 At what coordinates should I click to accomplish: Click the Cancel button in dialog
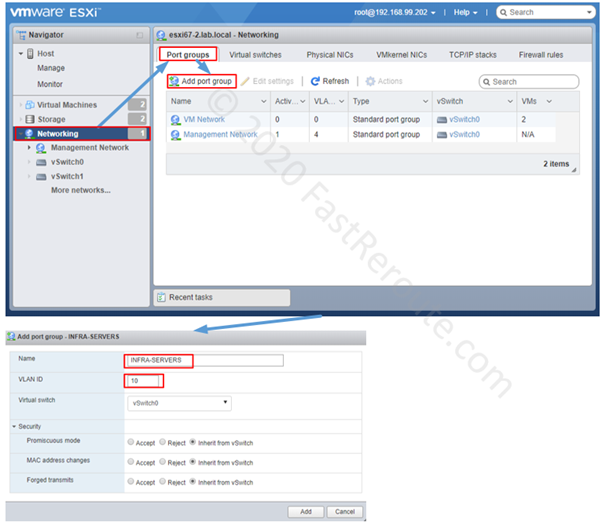coord(345,512)
